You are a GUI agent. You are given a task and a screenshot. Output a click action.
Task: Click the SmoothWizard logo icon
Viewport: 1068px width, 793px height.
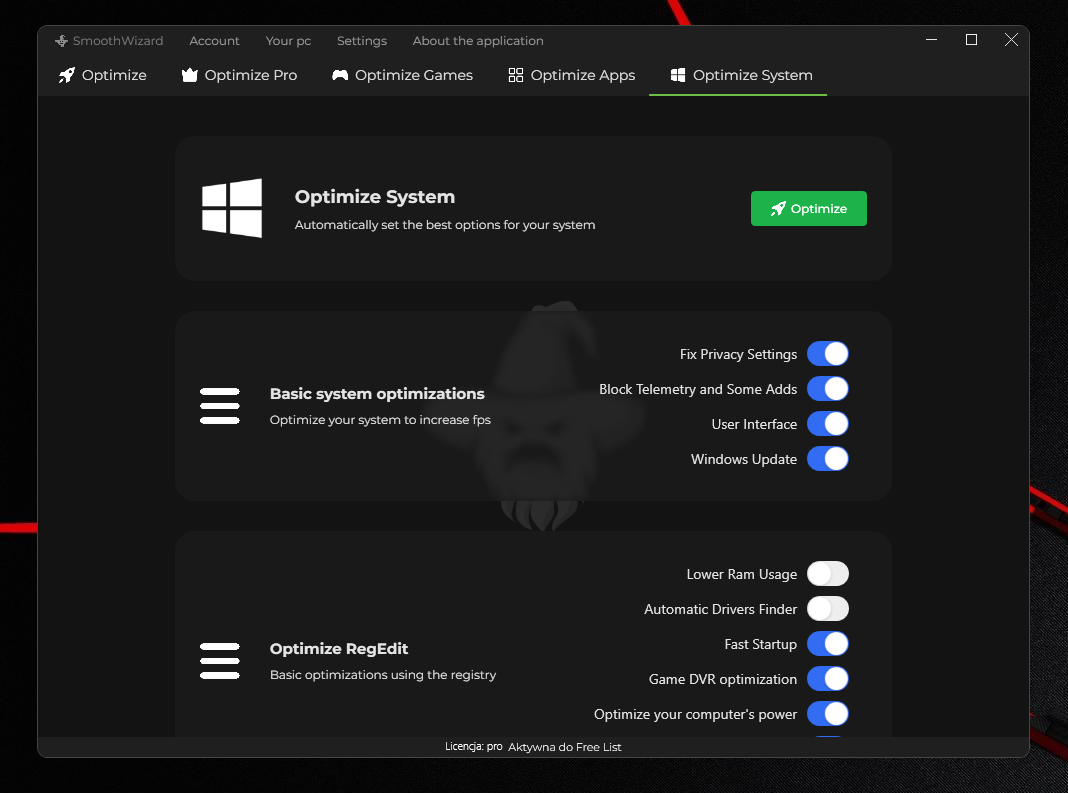pos(61,40)
